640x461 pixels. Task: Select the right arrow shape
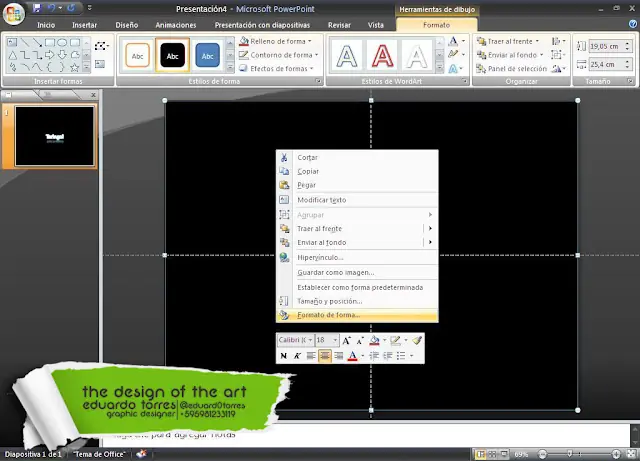pyautogui.click(x=49, y=55)
